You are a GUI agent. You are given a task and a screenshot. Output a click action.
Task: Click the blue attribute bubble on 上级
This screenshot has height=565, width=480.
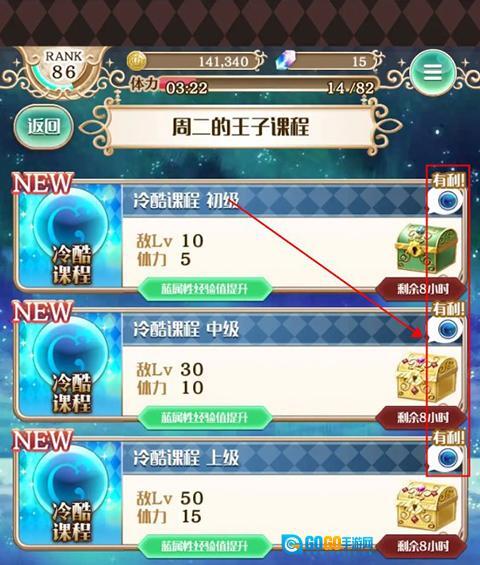(x=446, y=458)
